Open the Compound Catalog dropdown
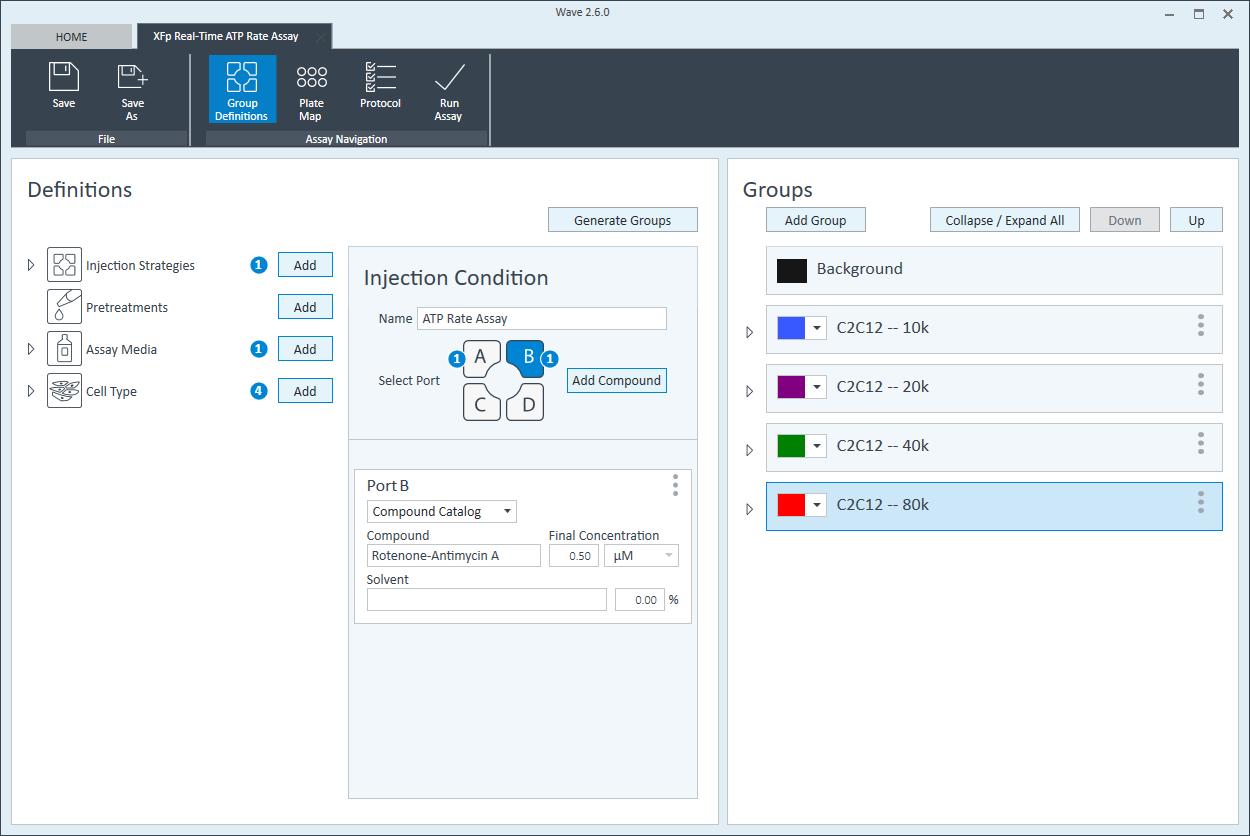Screen dimensions: 1250x836 pyautogui.click(x=441, y=511)
